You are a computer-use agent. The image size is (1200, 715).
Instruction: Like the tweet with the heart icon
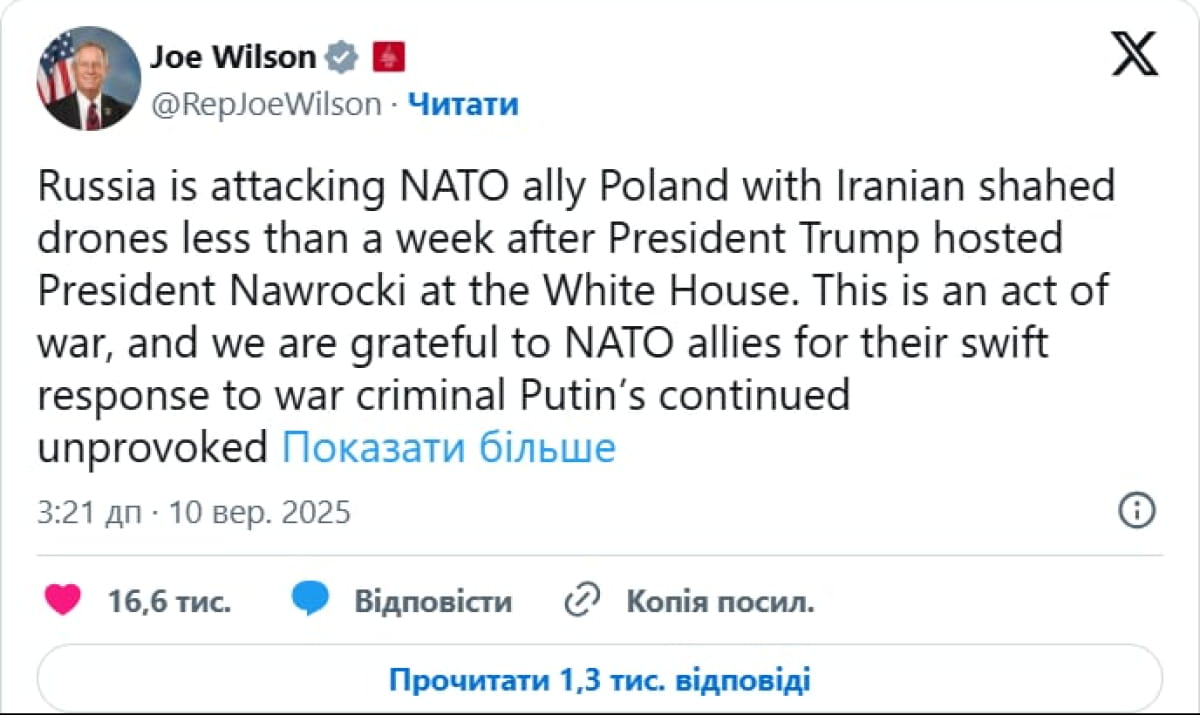pos(65,601)
